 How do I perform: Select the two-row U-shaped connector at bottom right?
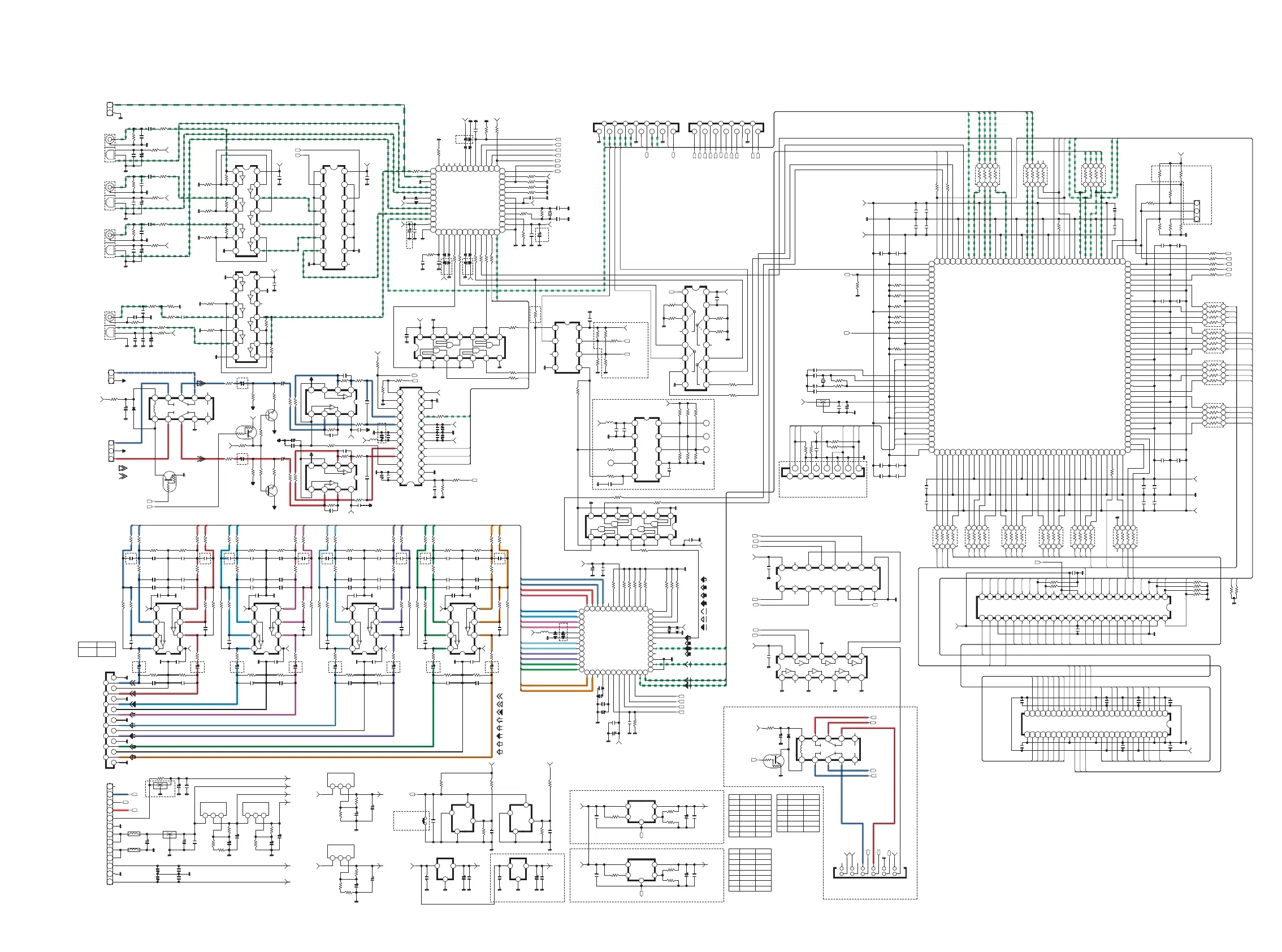(x=869, y=872)
